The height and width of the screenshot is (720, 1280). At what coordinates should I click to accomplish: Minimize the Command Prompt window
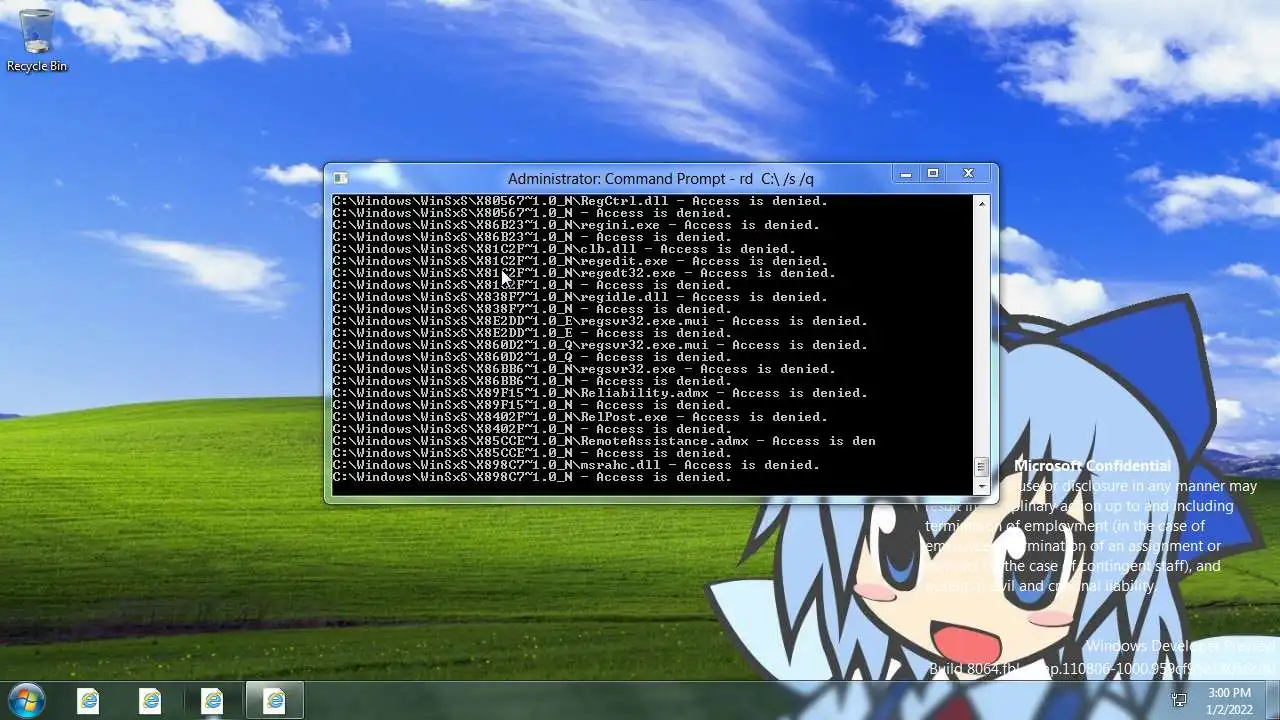tap(905, 174)
